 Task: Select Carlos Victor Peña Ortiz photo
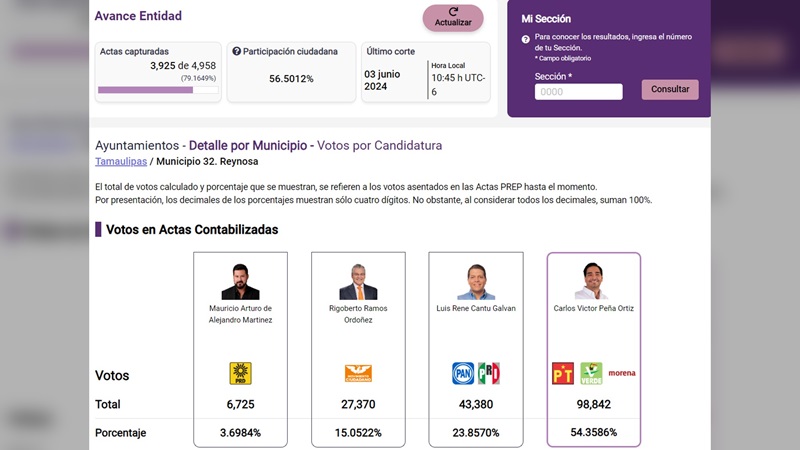[594, 281]
